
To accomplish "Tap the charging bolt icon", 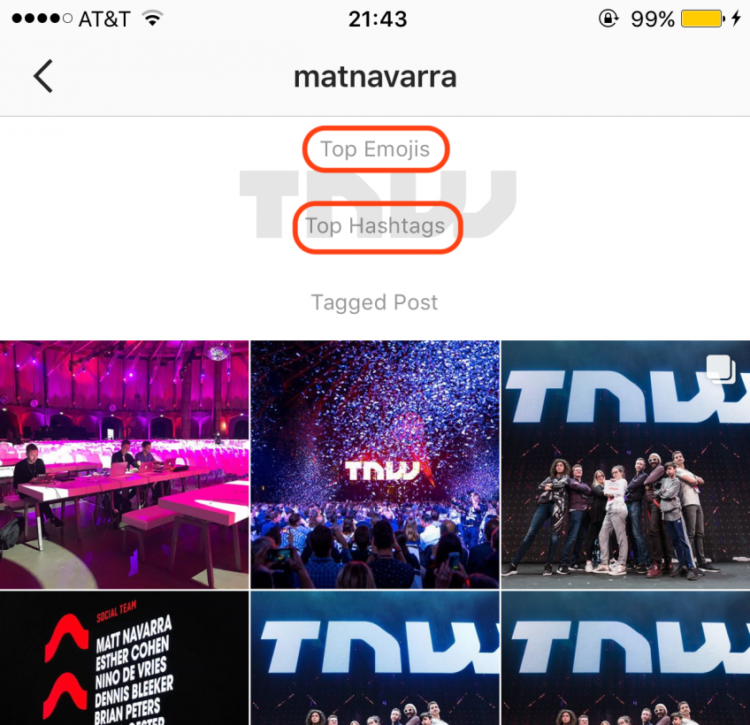I will (x=736, y=19).
